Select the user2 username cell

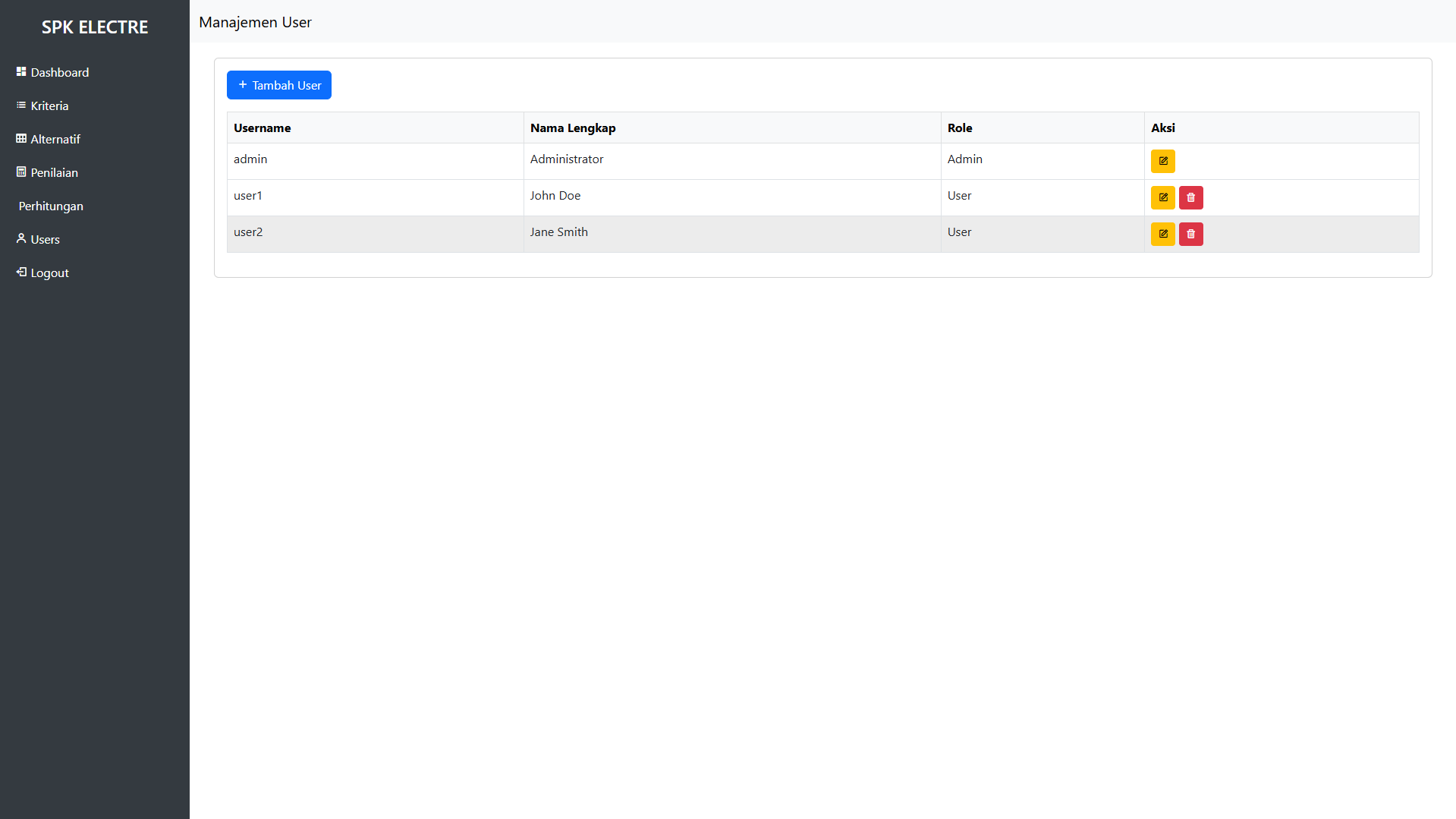(376, 234)
